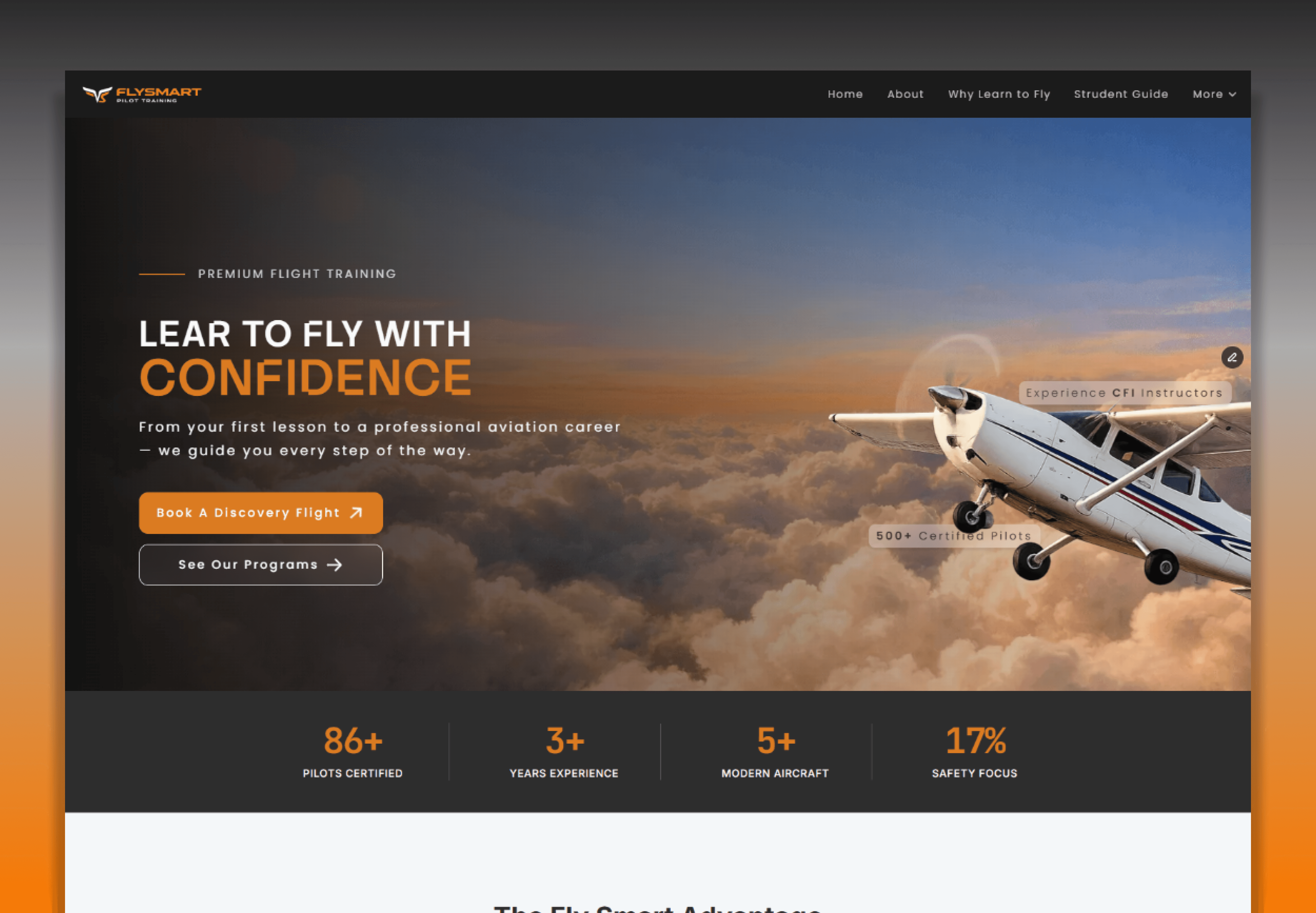Click the diagonal arrow on Book A Discovery Flight

pos(356,513)
